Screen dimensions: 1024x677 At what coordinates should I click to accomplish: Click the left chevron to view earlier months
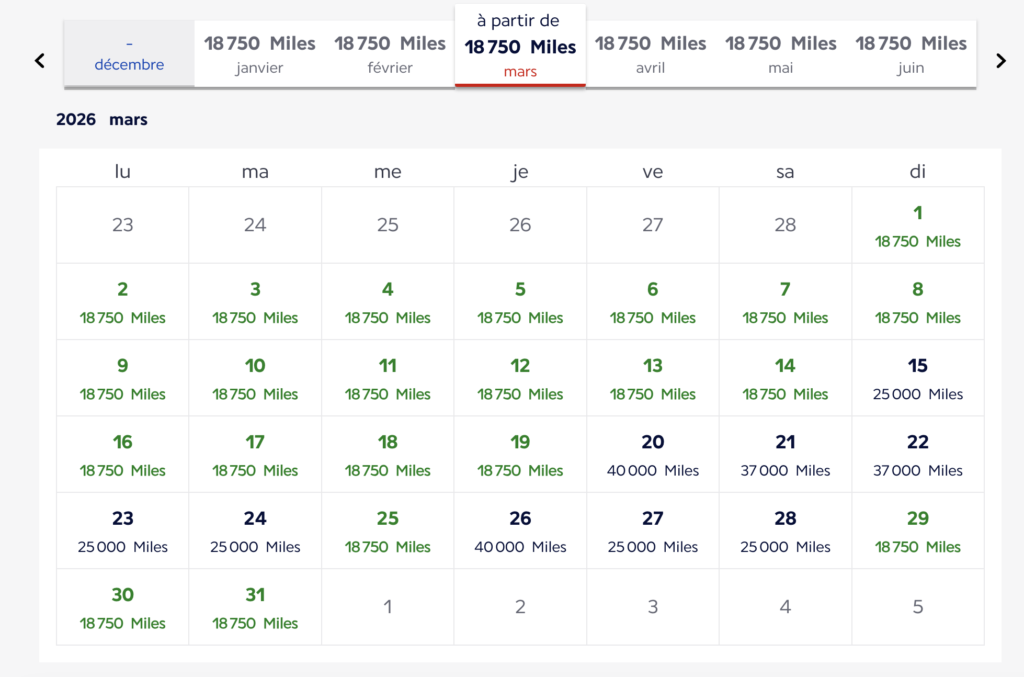tap(39, 60)
